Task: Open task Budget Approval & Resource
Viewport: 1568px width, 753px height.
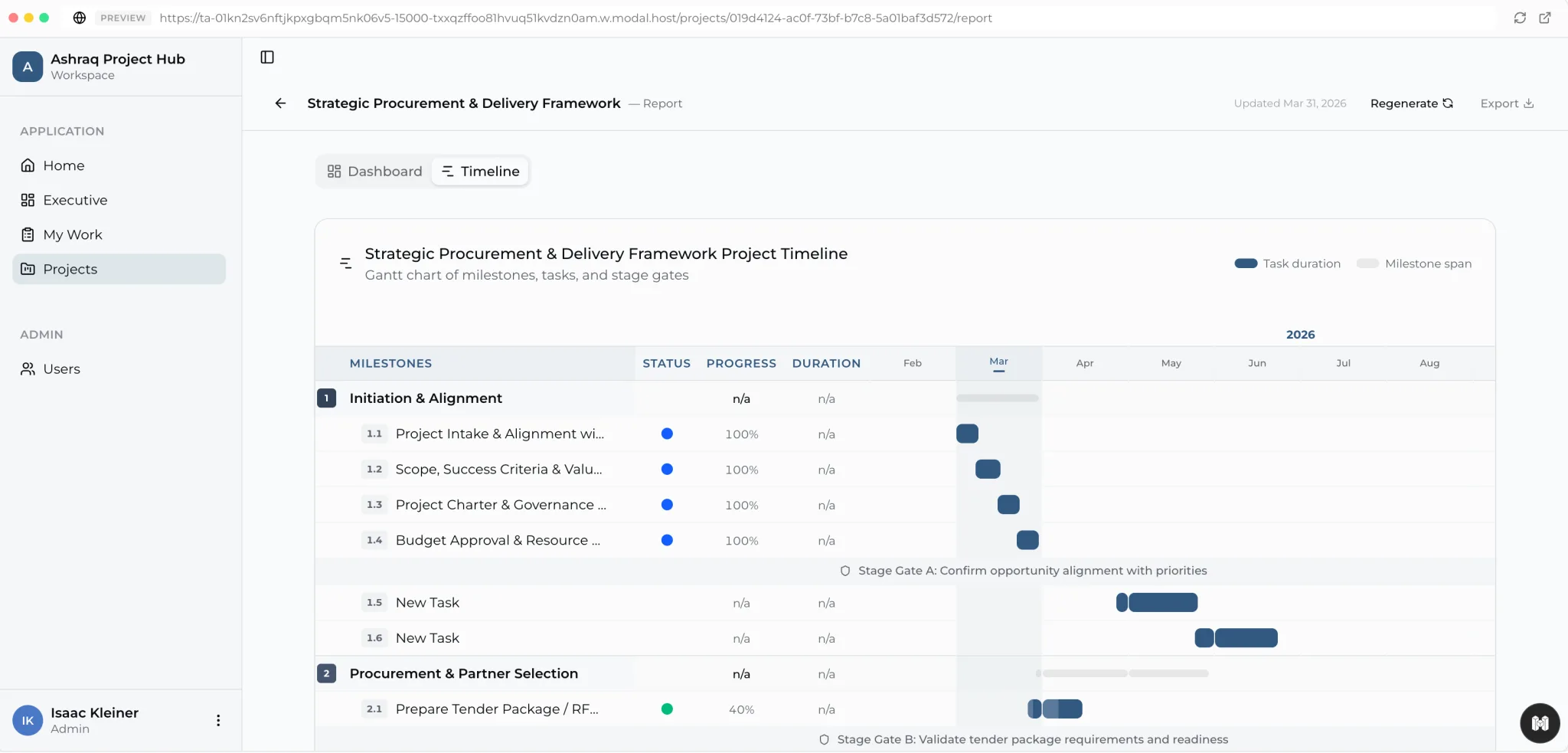Action: click(x=498, y=540)
